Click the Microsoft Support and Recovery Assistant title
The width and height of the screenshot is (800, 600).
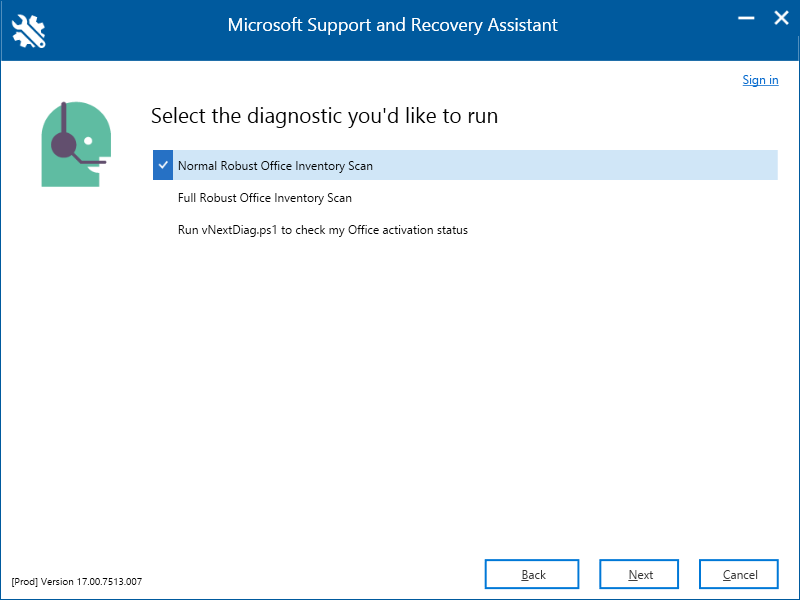(392, 25)
